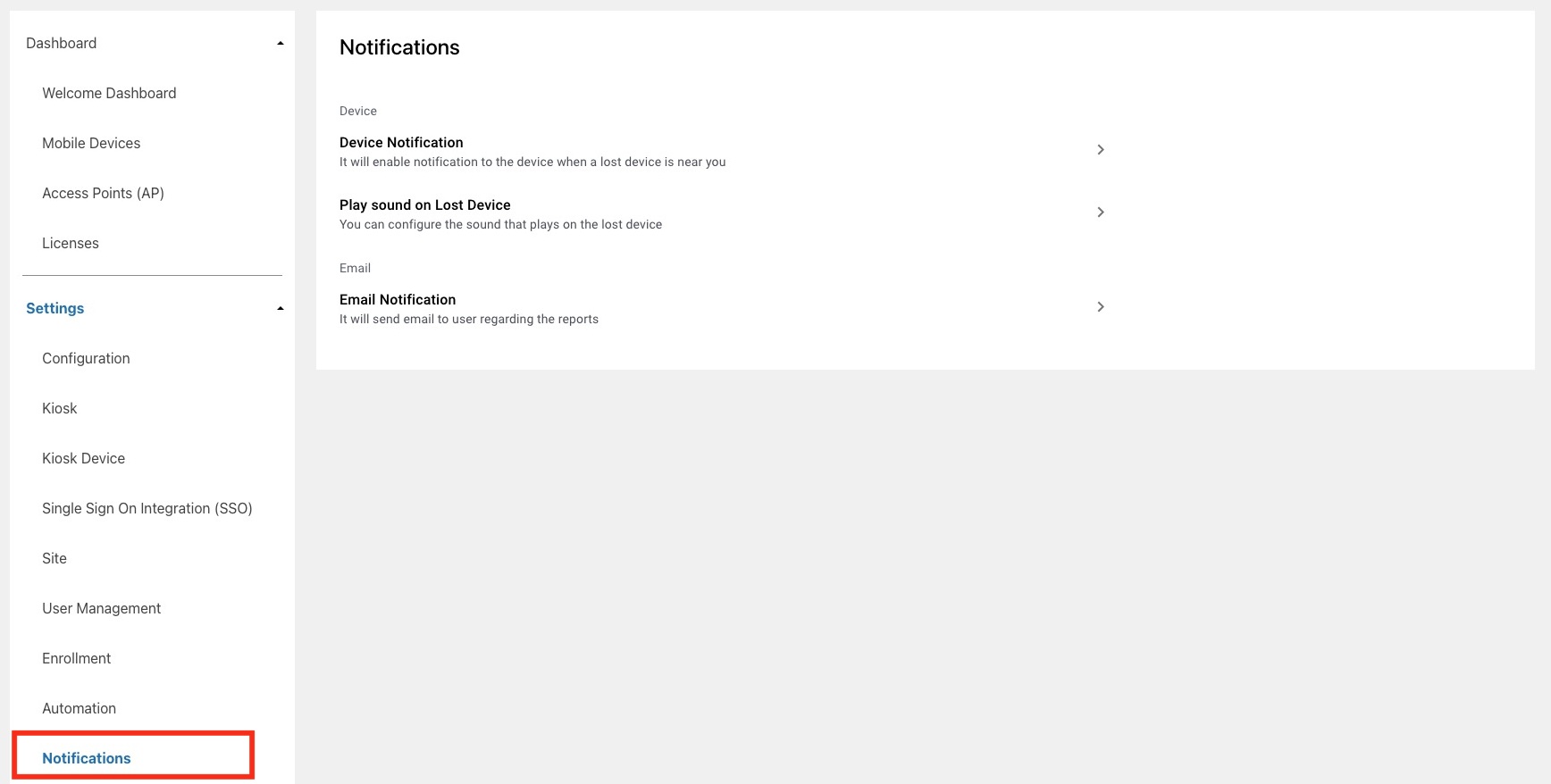Select Kiosk in sidebar

coord(60,408)
